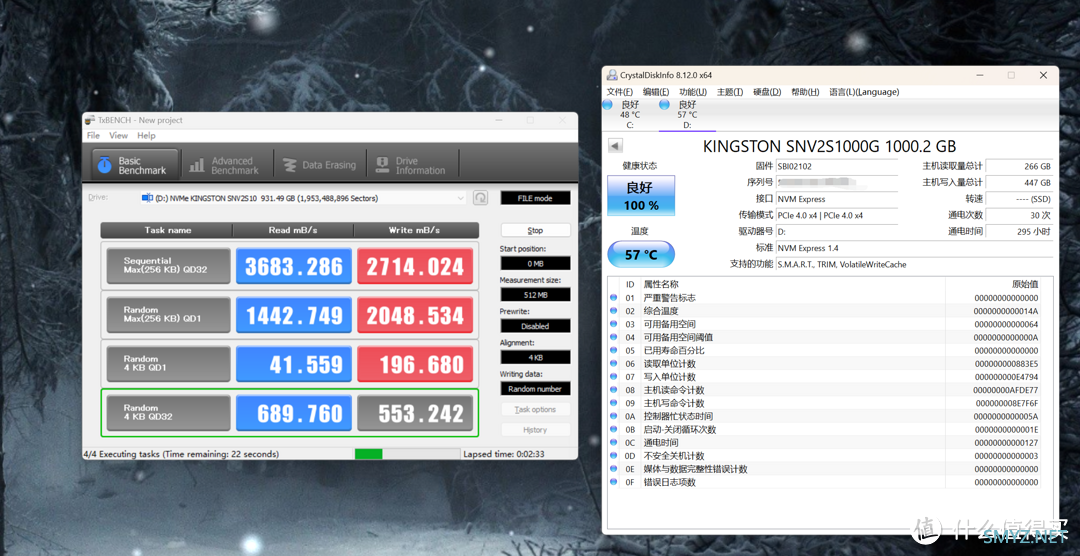Click the Random 4 KB QD1 task button
The height and width of the screenshot is (556, 1080).
pos(168,364)
